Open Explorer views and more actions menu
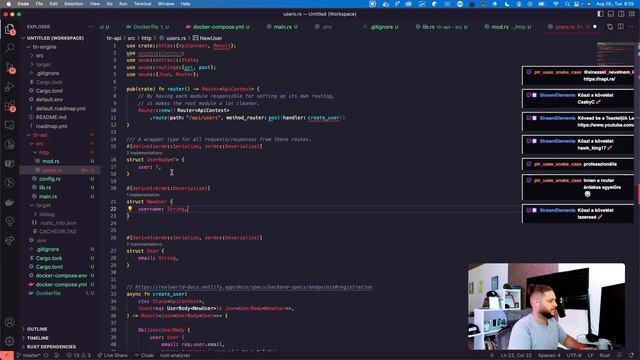 [x=91, y=27]
